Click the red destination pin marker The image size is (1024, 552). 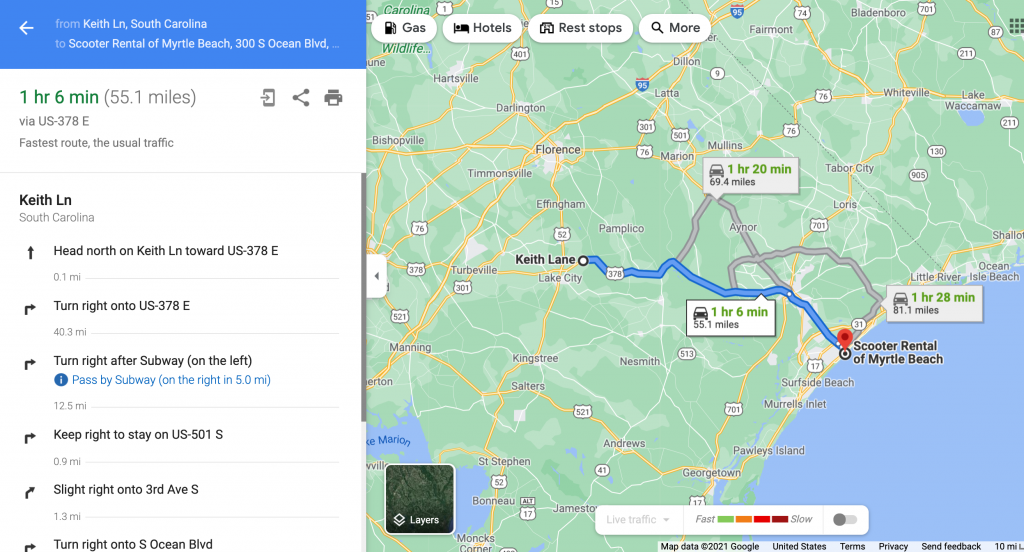[844, 338]
